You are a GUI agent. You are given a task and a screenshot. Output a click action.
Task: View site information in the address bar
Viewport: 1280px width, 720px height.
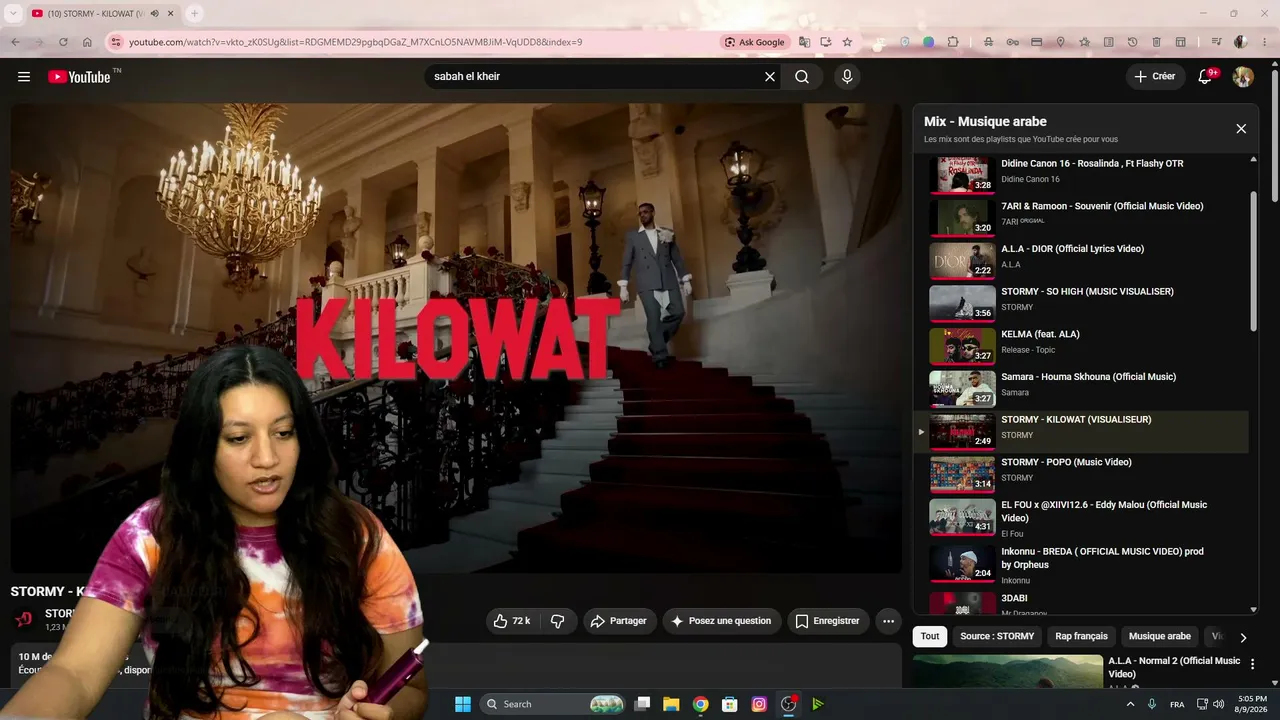[x=115, y=42]
